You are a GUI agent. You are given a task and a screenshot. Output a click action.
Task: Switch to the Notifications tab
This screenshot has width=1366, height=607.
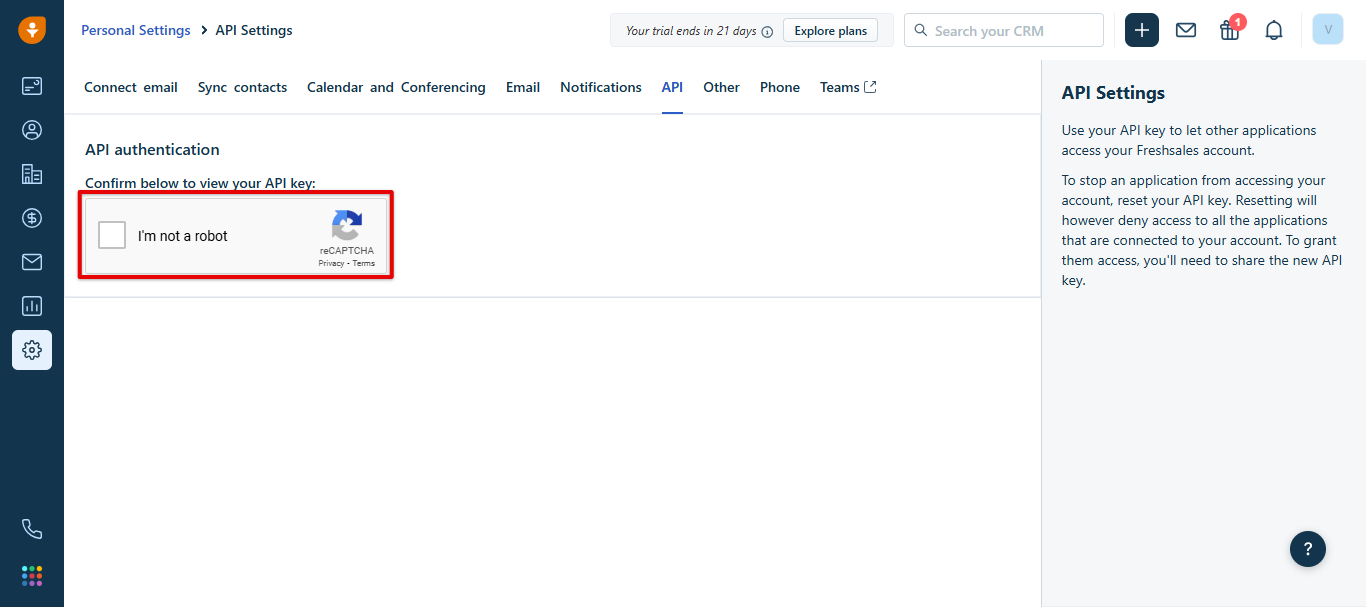(601, 87)
